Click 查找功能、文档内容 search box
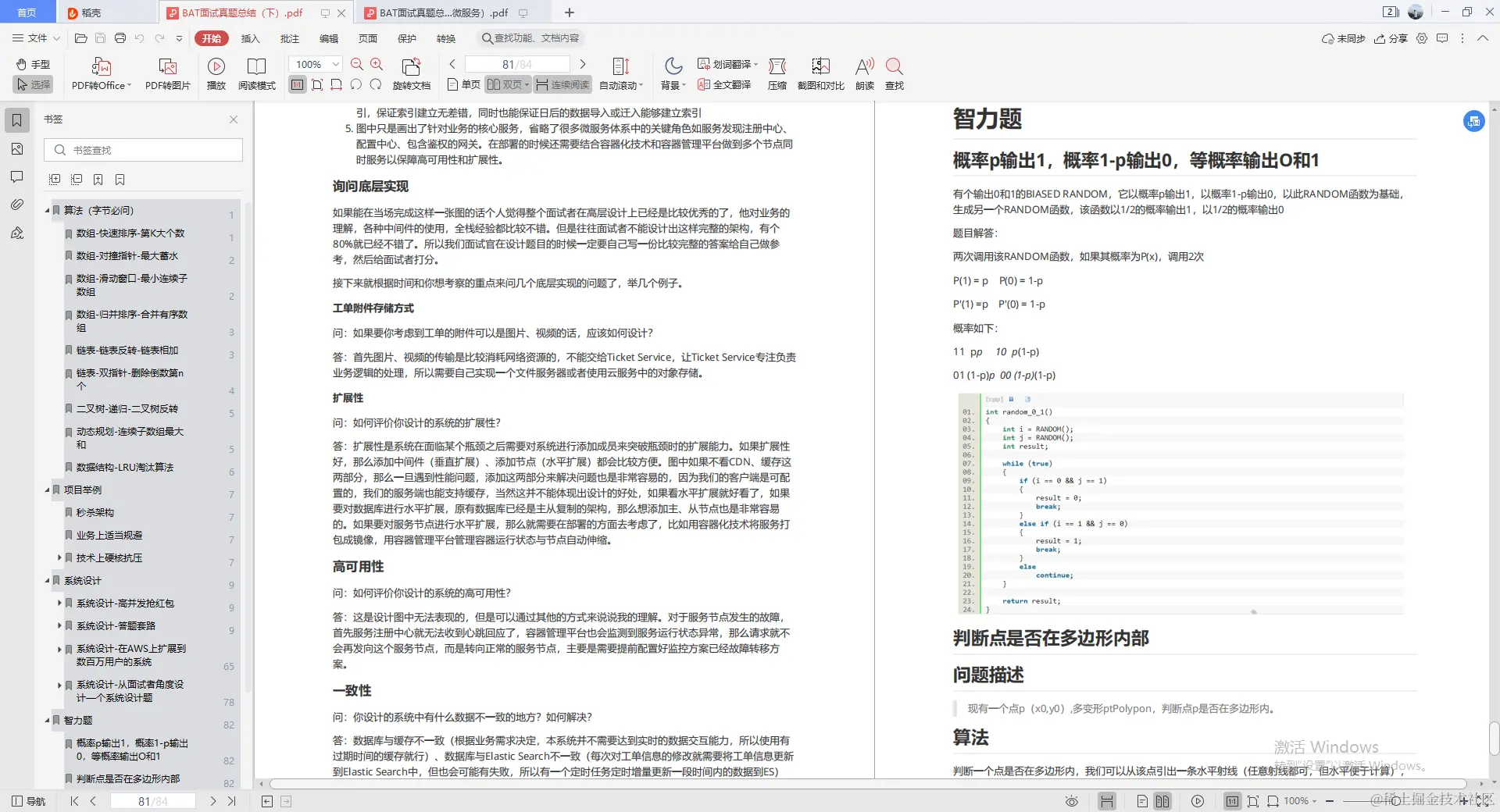1500x812 pixels. coord(531,38)
